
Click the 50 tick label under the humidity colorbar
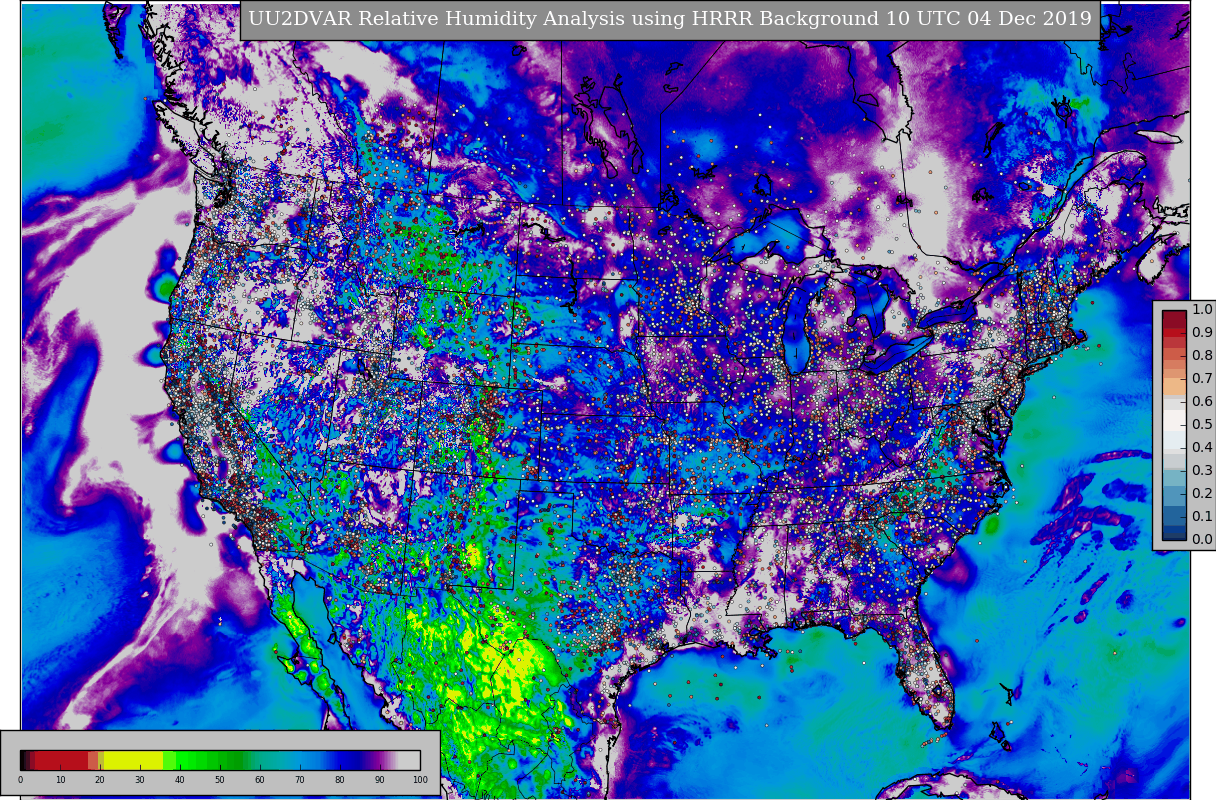coord(220,780)
